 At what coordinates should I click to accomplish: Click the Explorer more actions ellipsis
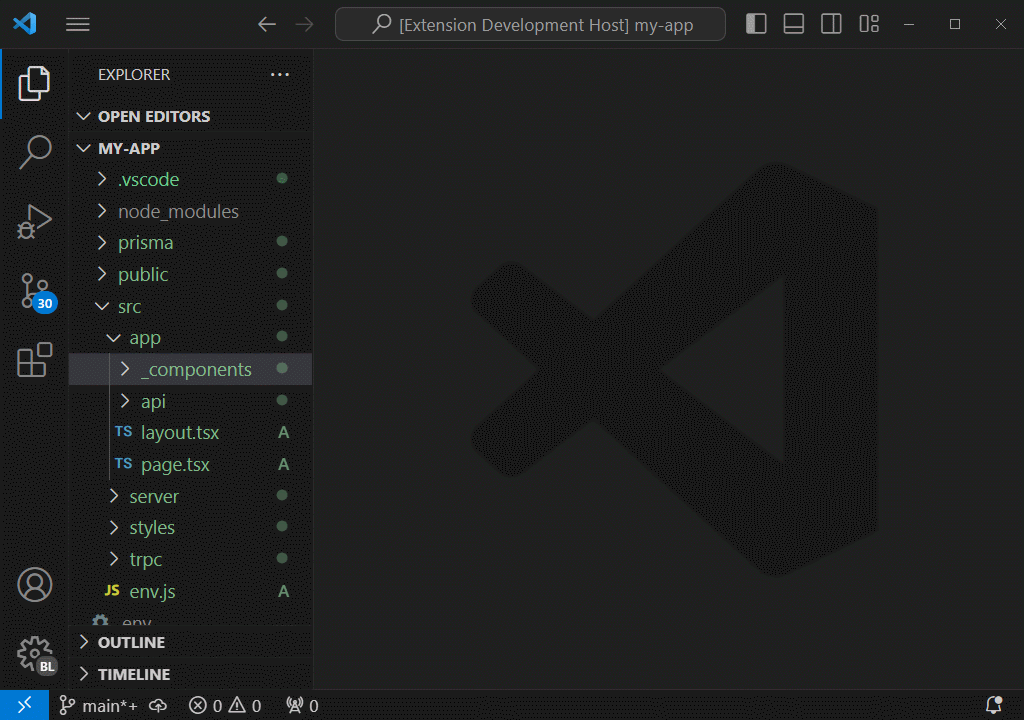click(x=280, y=74)
